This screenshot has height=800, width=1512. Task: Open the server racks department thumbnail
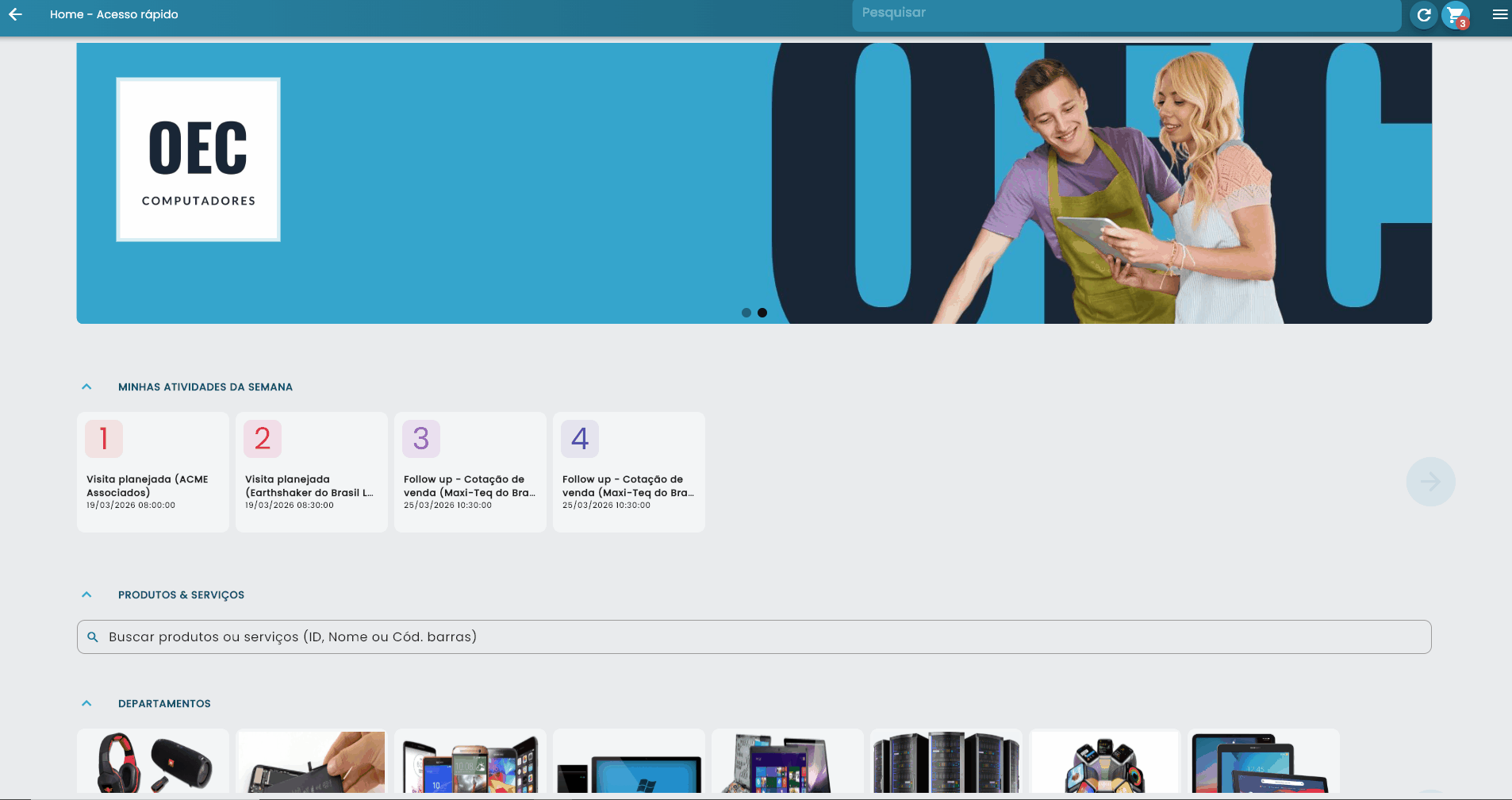click(946, 762)
